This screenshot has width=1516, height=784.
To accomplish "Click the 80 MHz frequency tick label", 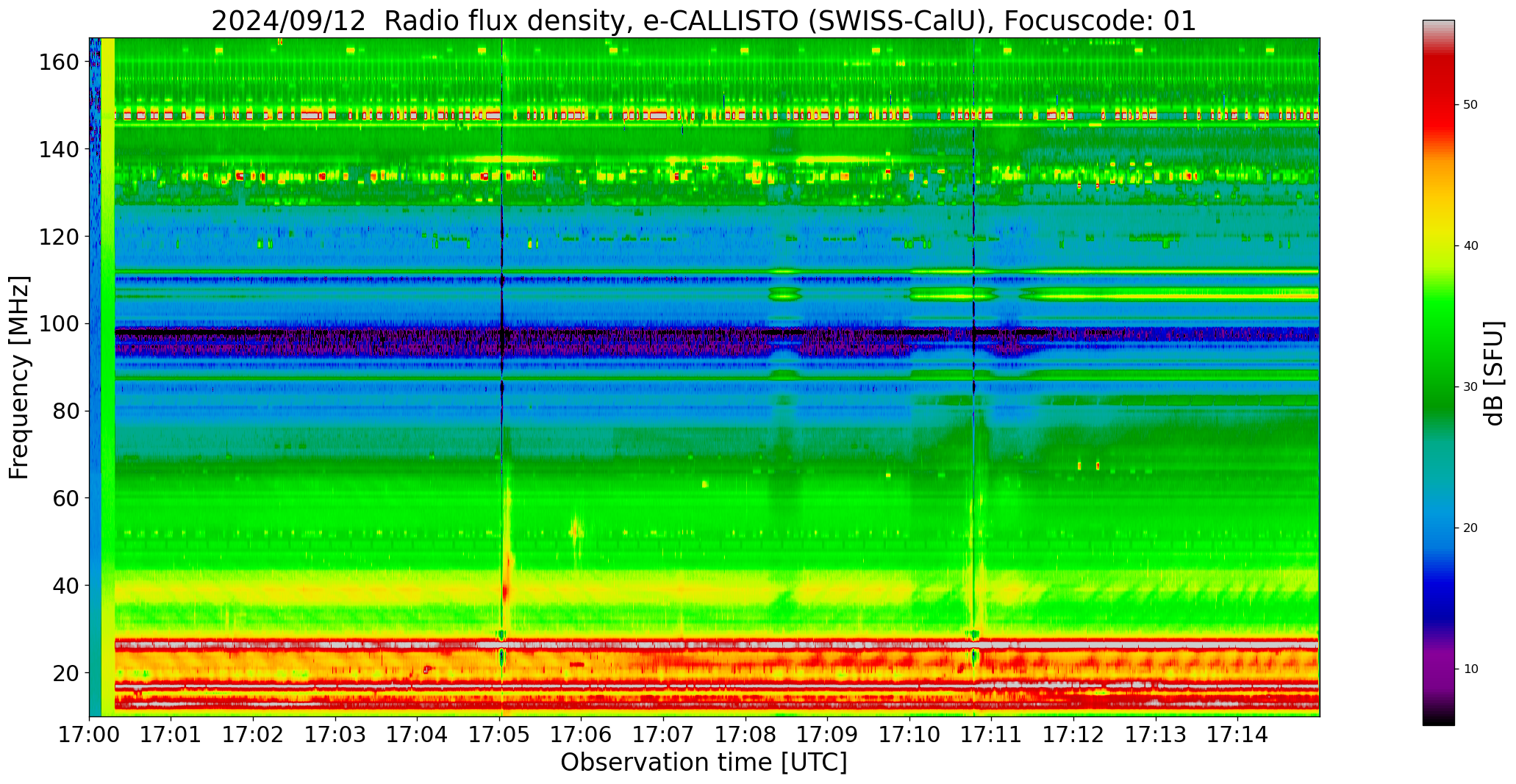I will coord(65,411).
